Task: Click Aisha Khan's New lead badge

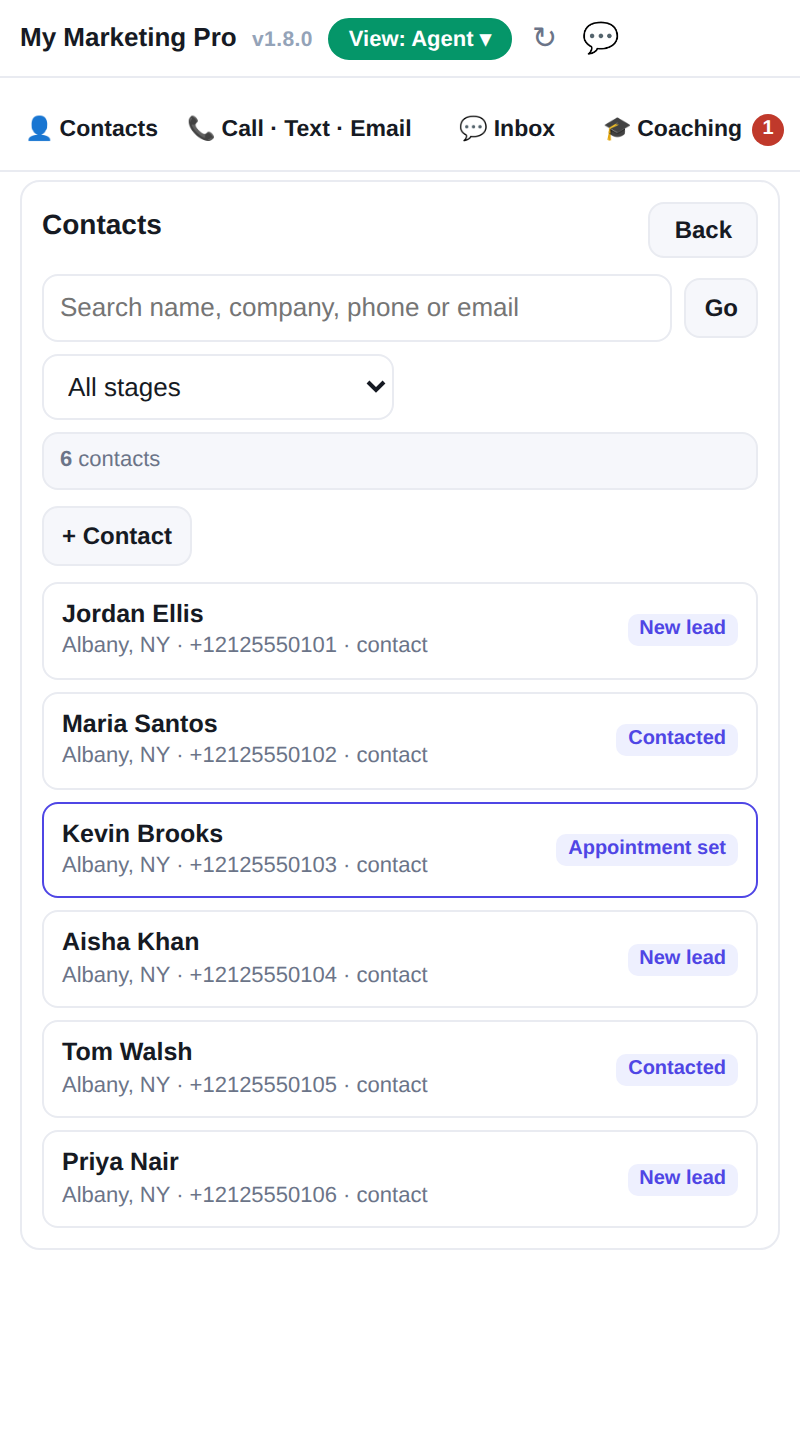Action: [x=683, y=959]
